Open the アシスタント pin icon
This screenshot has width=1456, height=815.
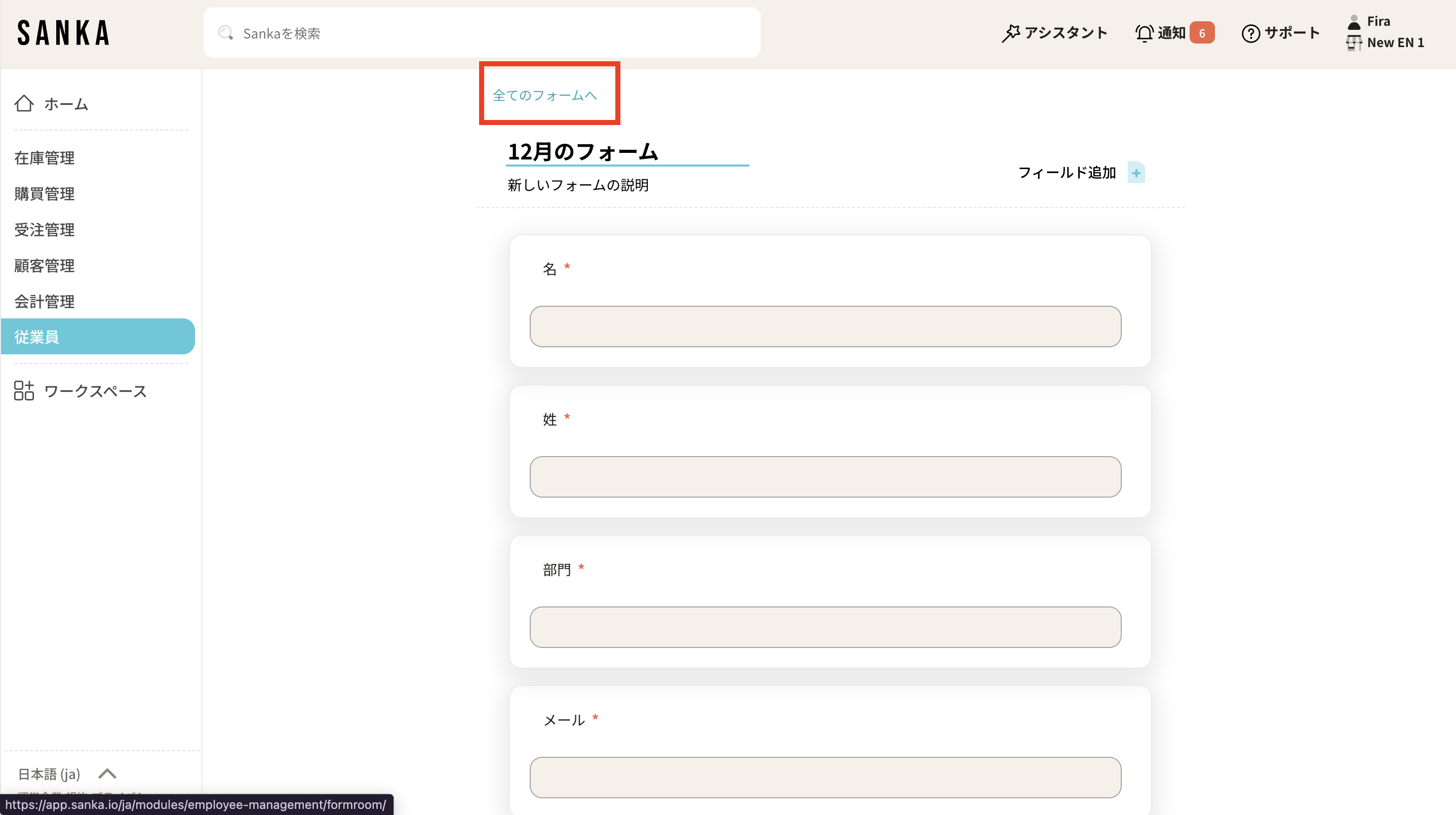1011,33
